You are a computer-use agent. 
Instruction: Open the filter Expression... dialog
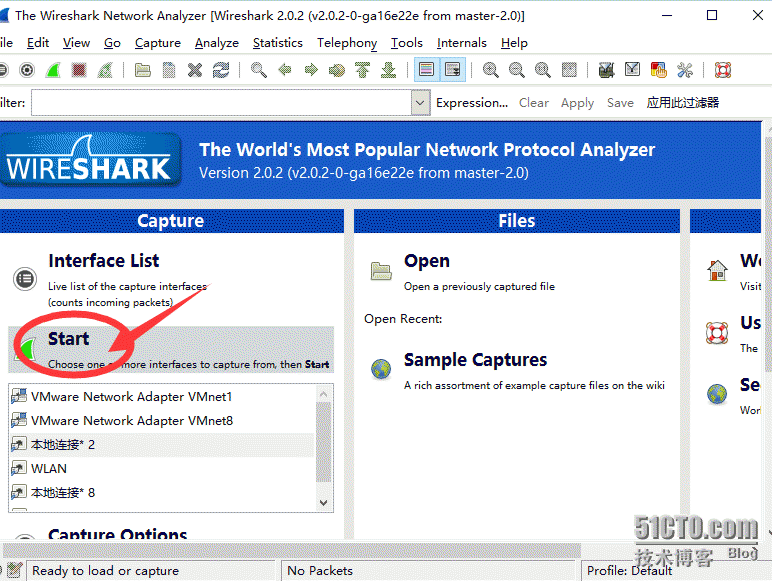click(x=472, y=102)
